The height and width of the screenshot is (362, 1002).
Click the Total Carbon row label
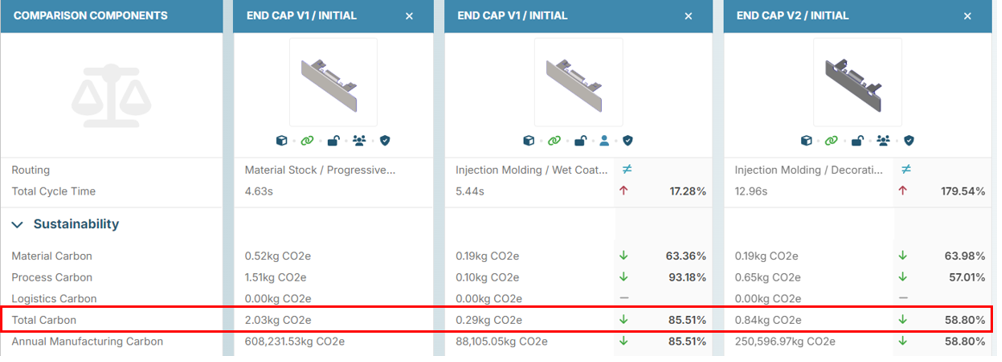[44, 320]
